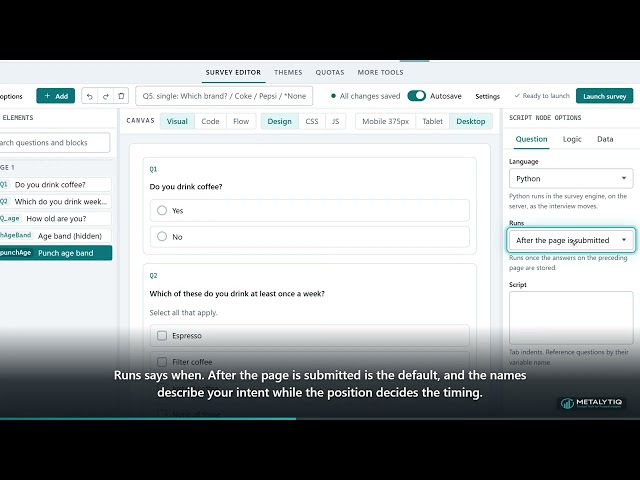Select the Age band (hidden) element
Image resolution: width=640 pixels, height=480 pixels.
pos(55,236)
